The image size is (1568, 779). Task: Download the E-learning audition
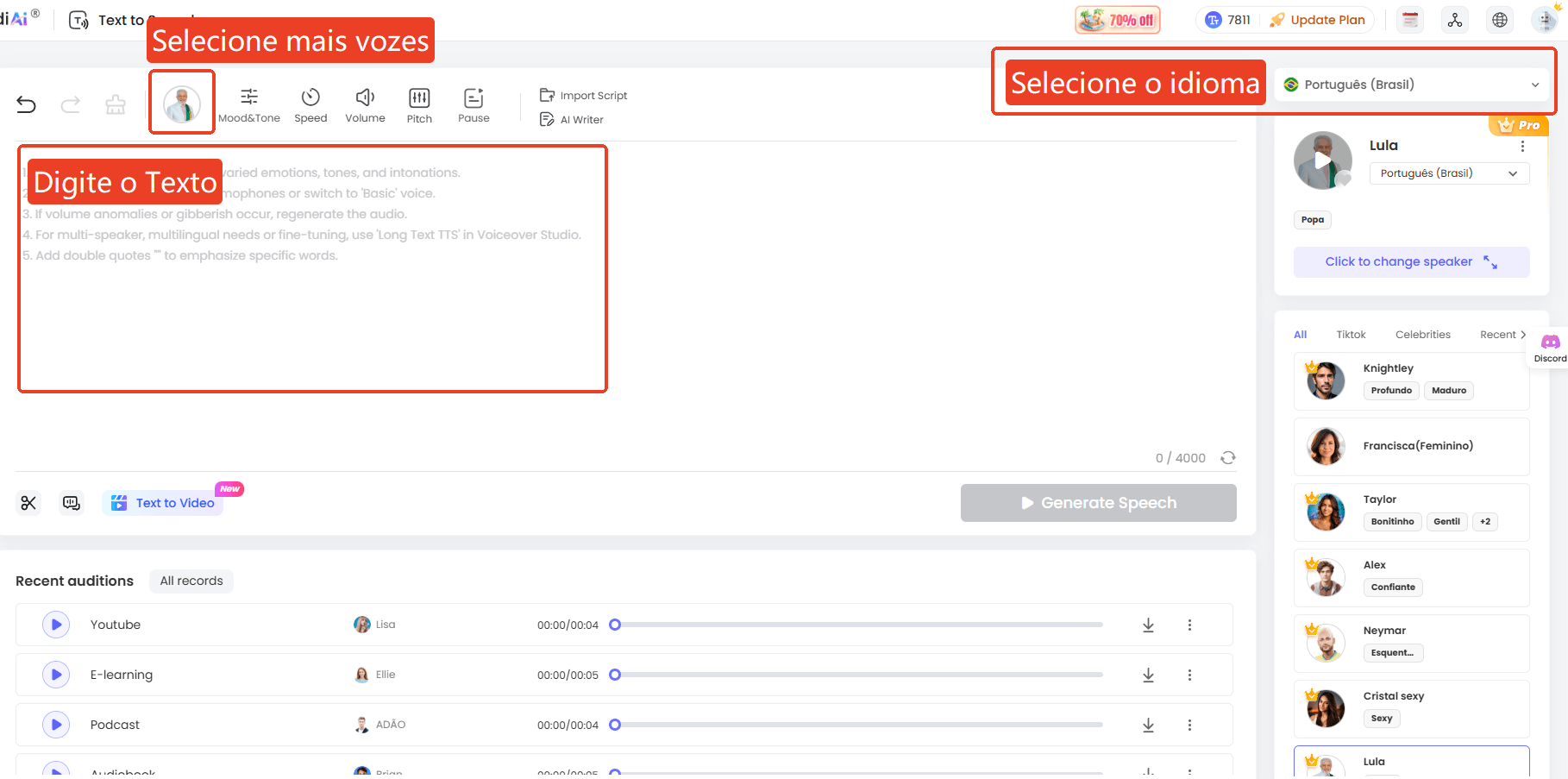click(1148, 675)
